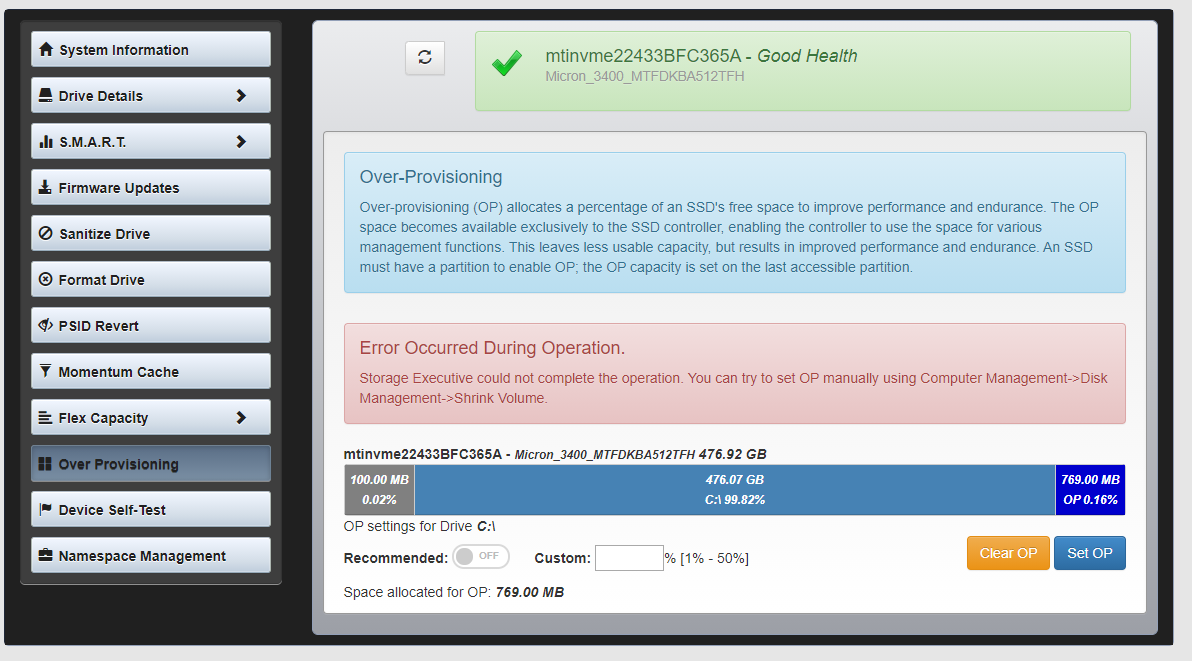Click the Format Drive circle-x icon
Viewport: 1192px width, 661px height.
click(46, 280)
